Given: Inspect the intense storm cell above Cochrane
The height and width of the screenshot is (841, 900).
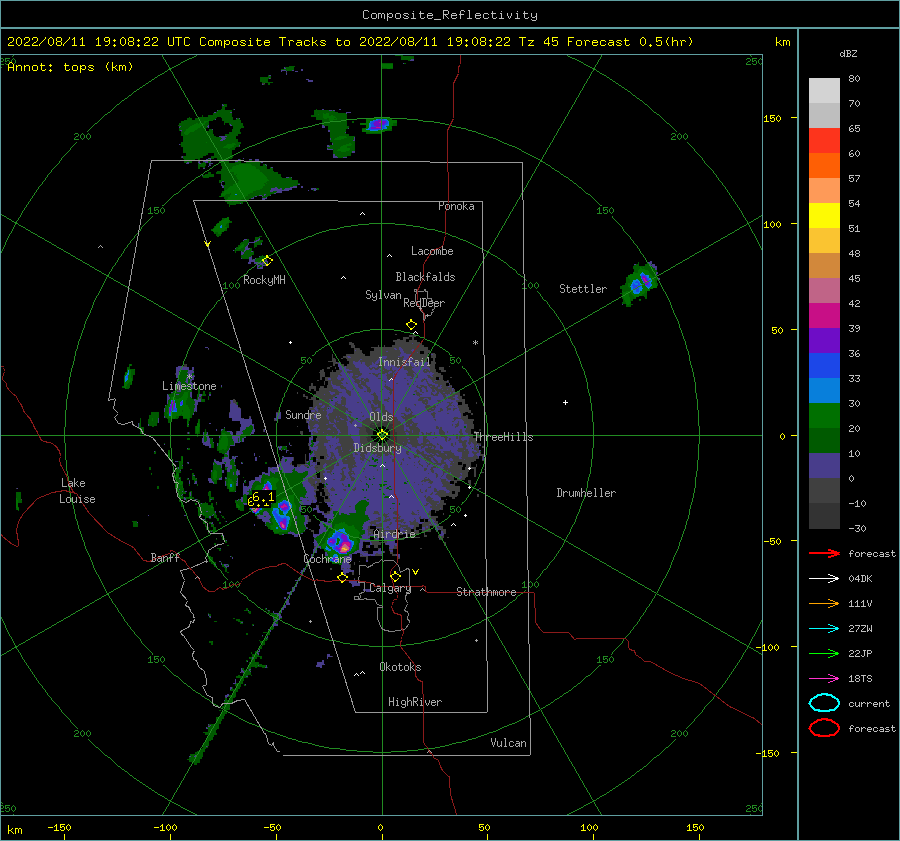Looking at the screenshot, I should 339,541.
